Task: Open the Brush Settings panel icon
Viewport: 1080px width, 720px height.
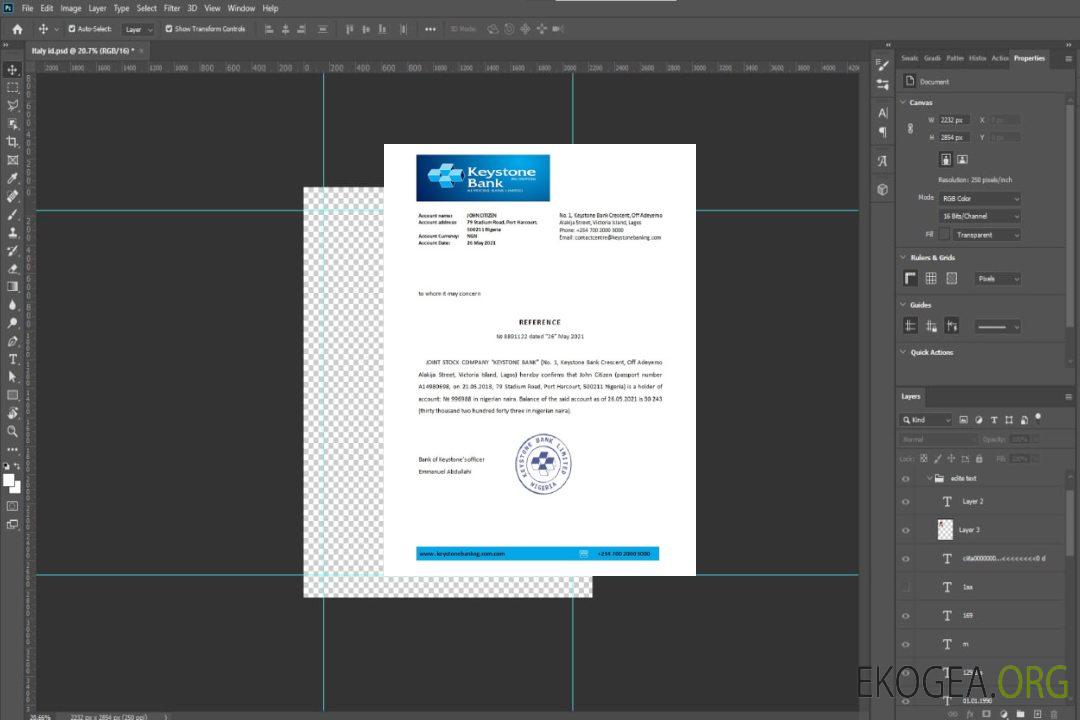Action: pyautogui.click(x=882, y=65)
